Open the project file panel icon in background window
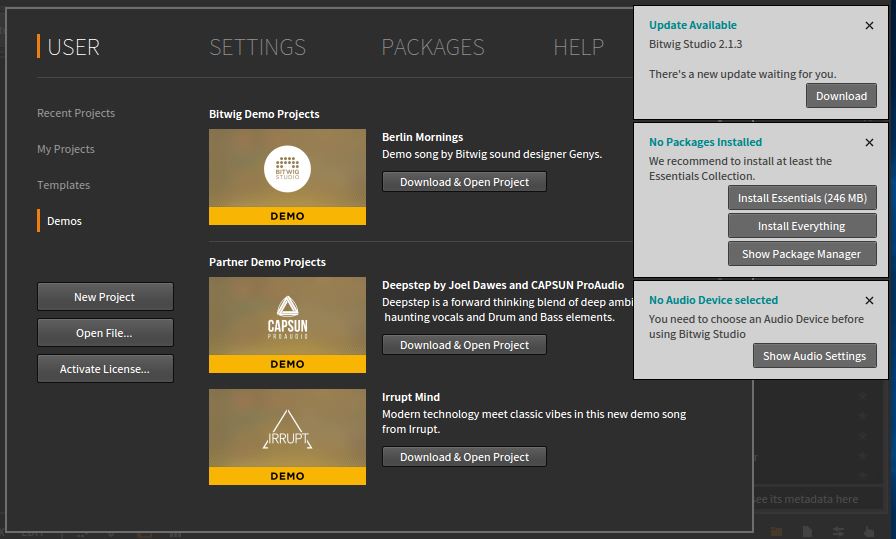Screen dimensions: 896x539 807,532
